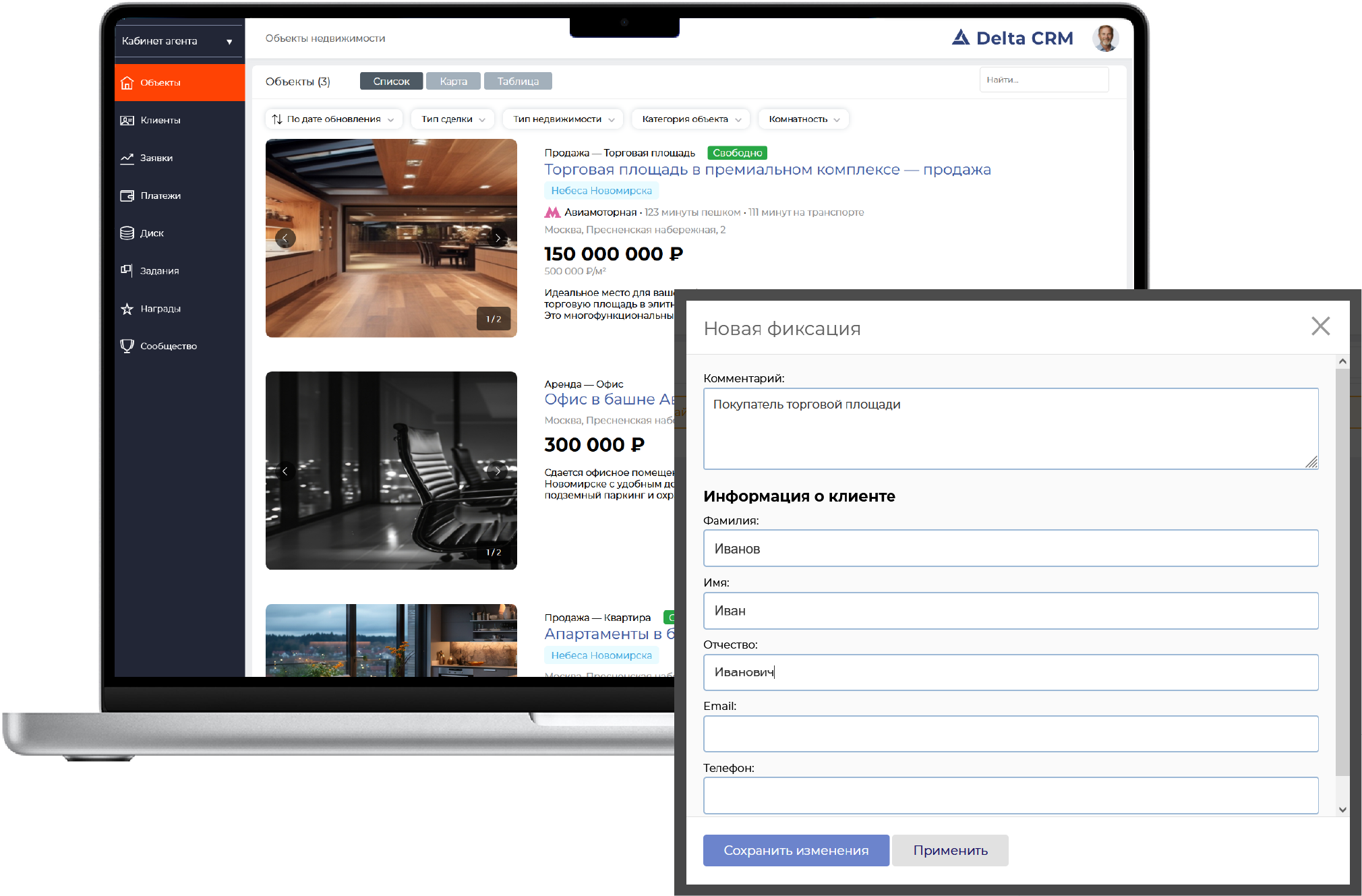Open the Комнатность filter

pos(804,119)
